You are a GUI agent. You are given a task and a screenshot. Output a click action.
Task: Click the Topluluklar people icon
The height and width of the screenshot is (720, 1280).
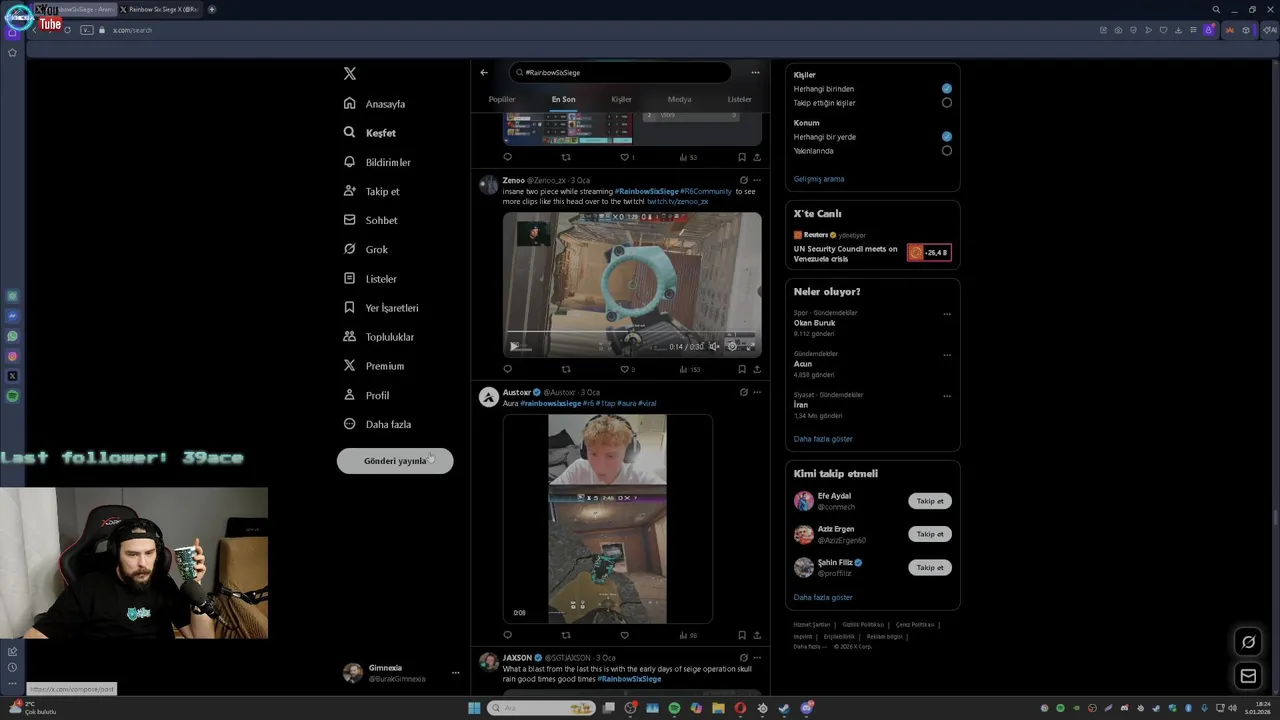(349, 337)
